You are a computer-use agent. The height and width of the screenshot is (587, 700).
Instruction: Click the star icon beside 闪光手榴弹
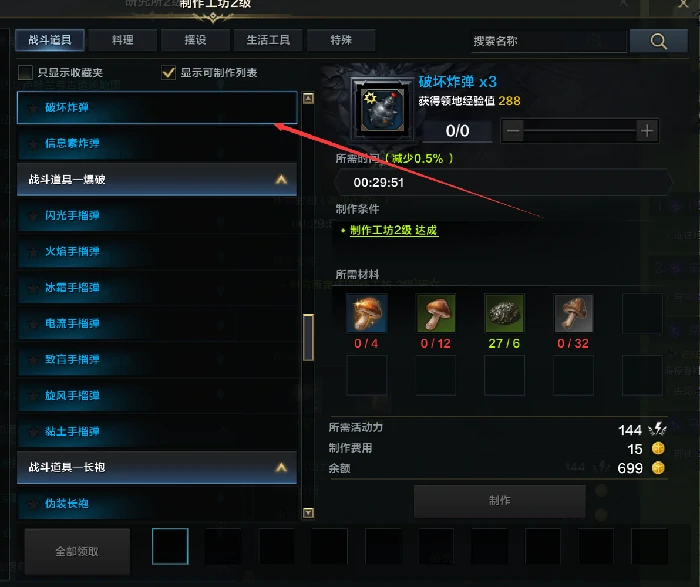pos(33,216)
